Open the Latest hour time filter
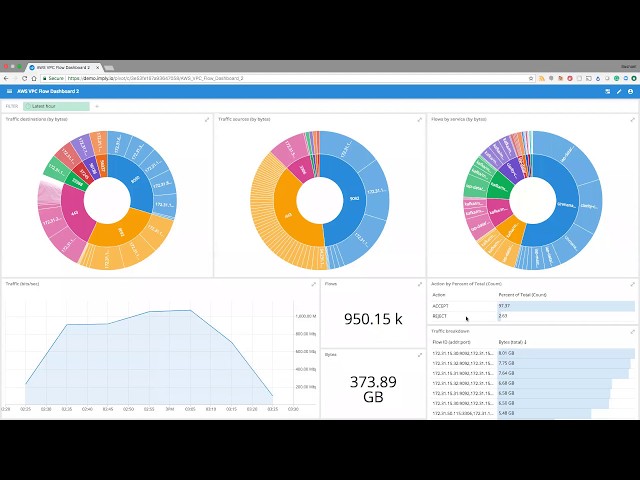This screenshot has width=640, height=480. pyautogui.click(x=56, y=107)
